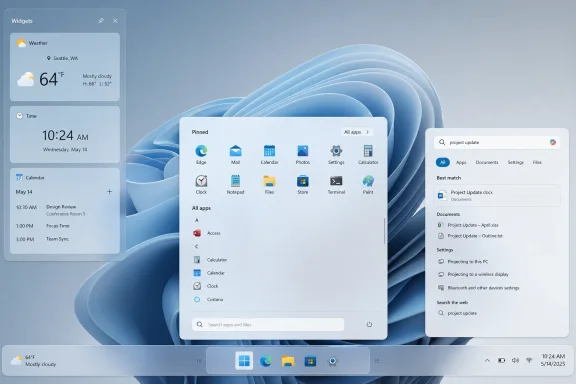Switch to the Settings search filter
576x384 pixels.
coord(515,162)
